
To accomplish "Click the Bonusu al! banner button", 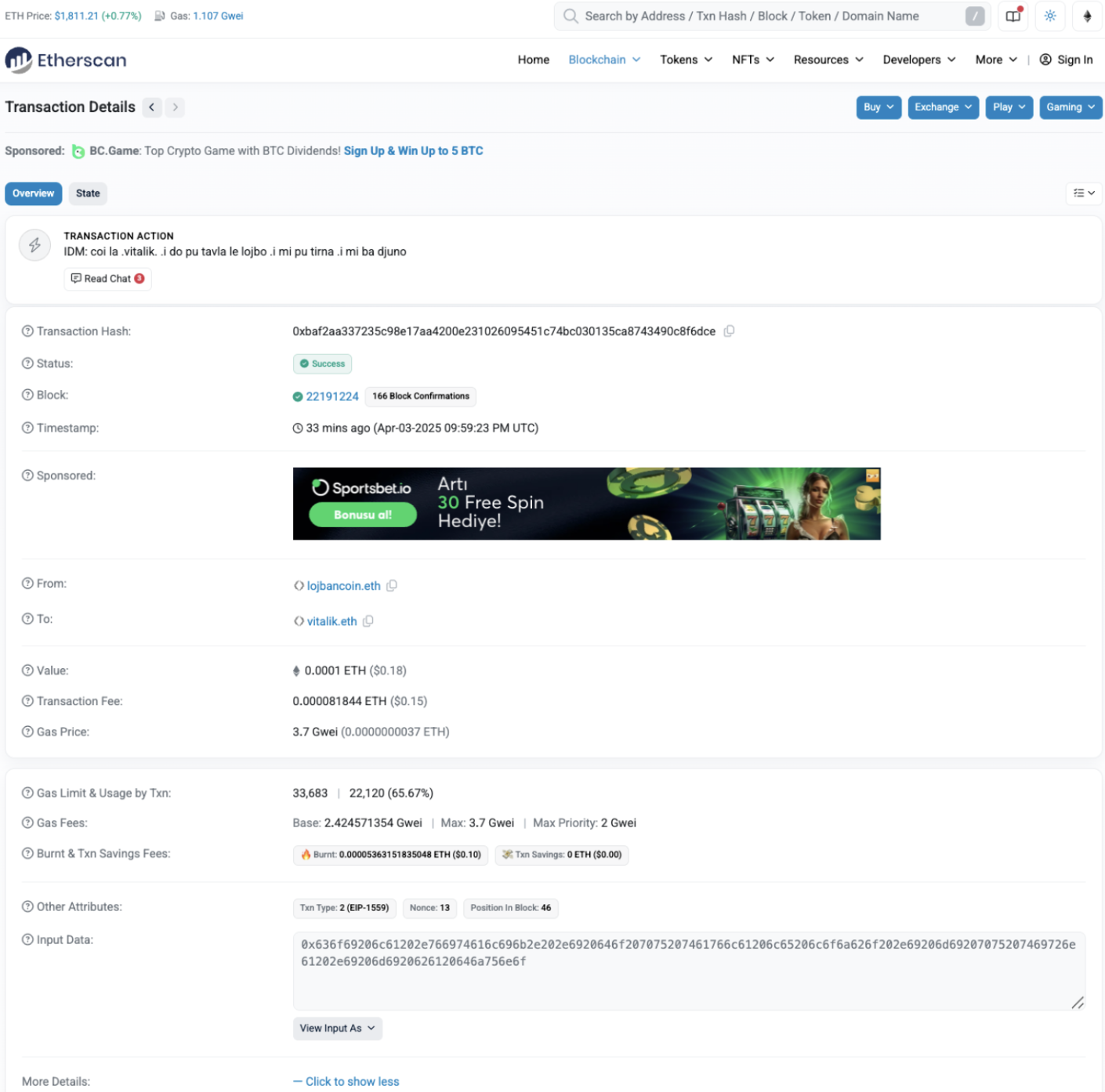I will pyautogui.click(x=363, y=515).
